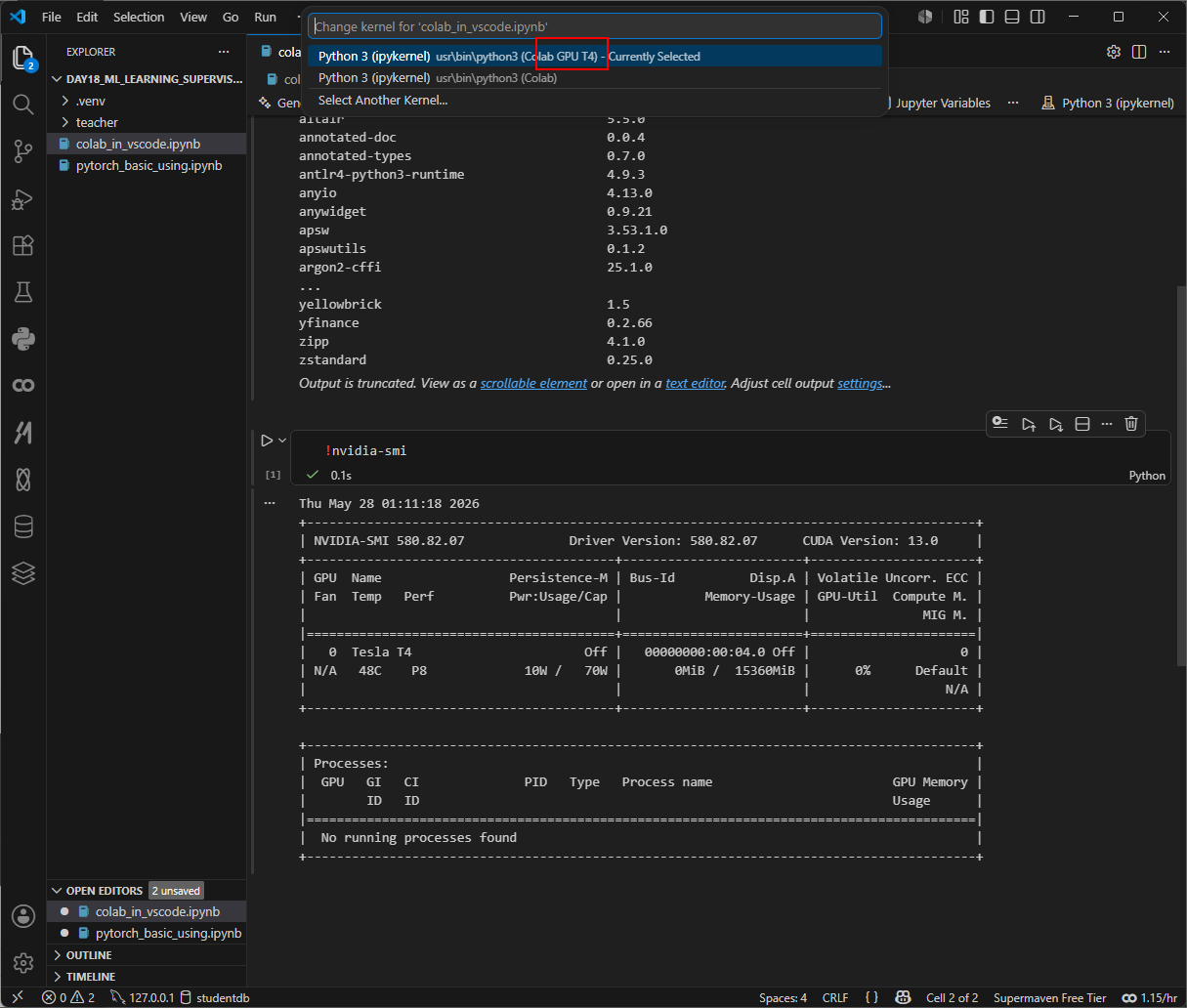Select pytorch_basic_using.ipynb in Open Editors
This screenshot has width=1187, height=1008.
click(x=147, y=933)
